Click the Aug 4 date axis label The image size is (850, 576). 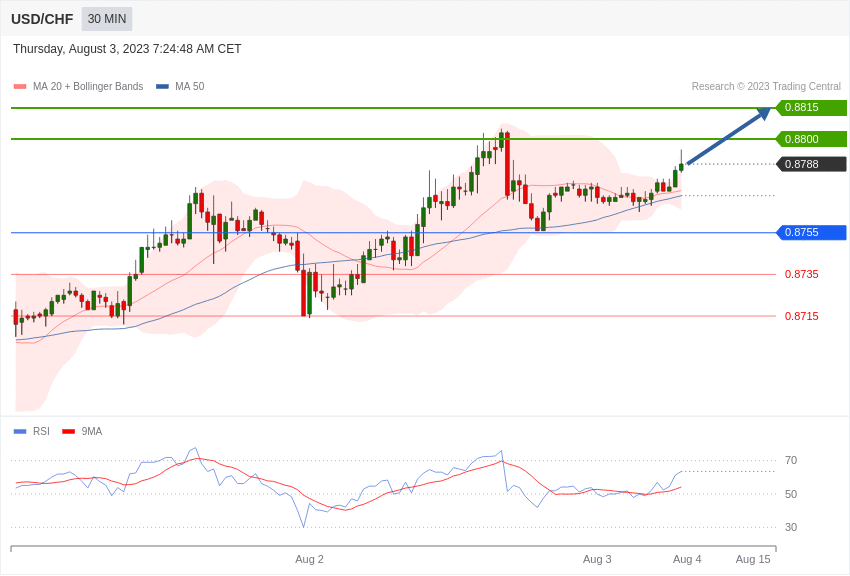click(x=687, y=559)
